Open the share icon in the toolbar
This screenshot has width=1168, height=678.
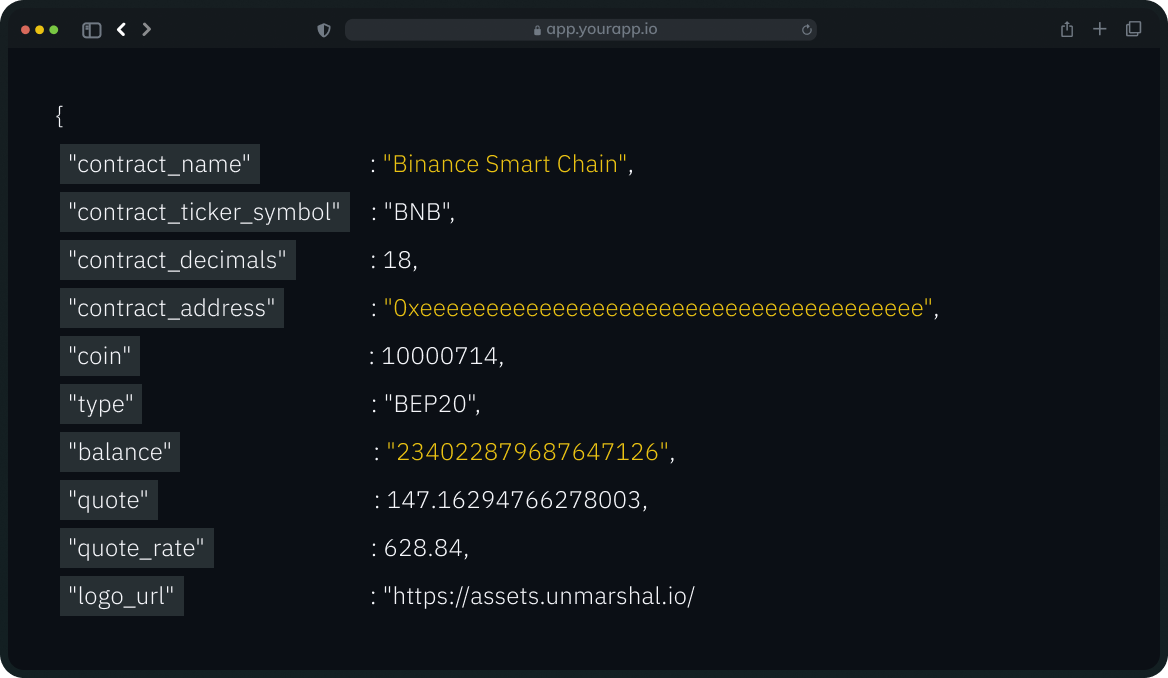point(1067,30)
